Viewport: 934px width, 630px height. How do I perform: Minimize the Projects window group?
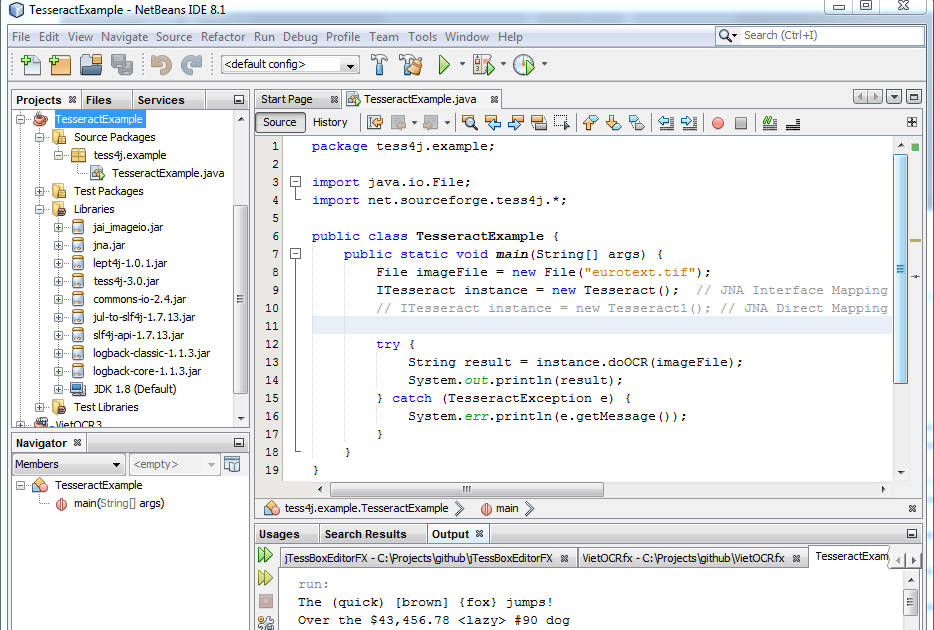click(x=239, y=100)
